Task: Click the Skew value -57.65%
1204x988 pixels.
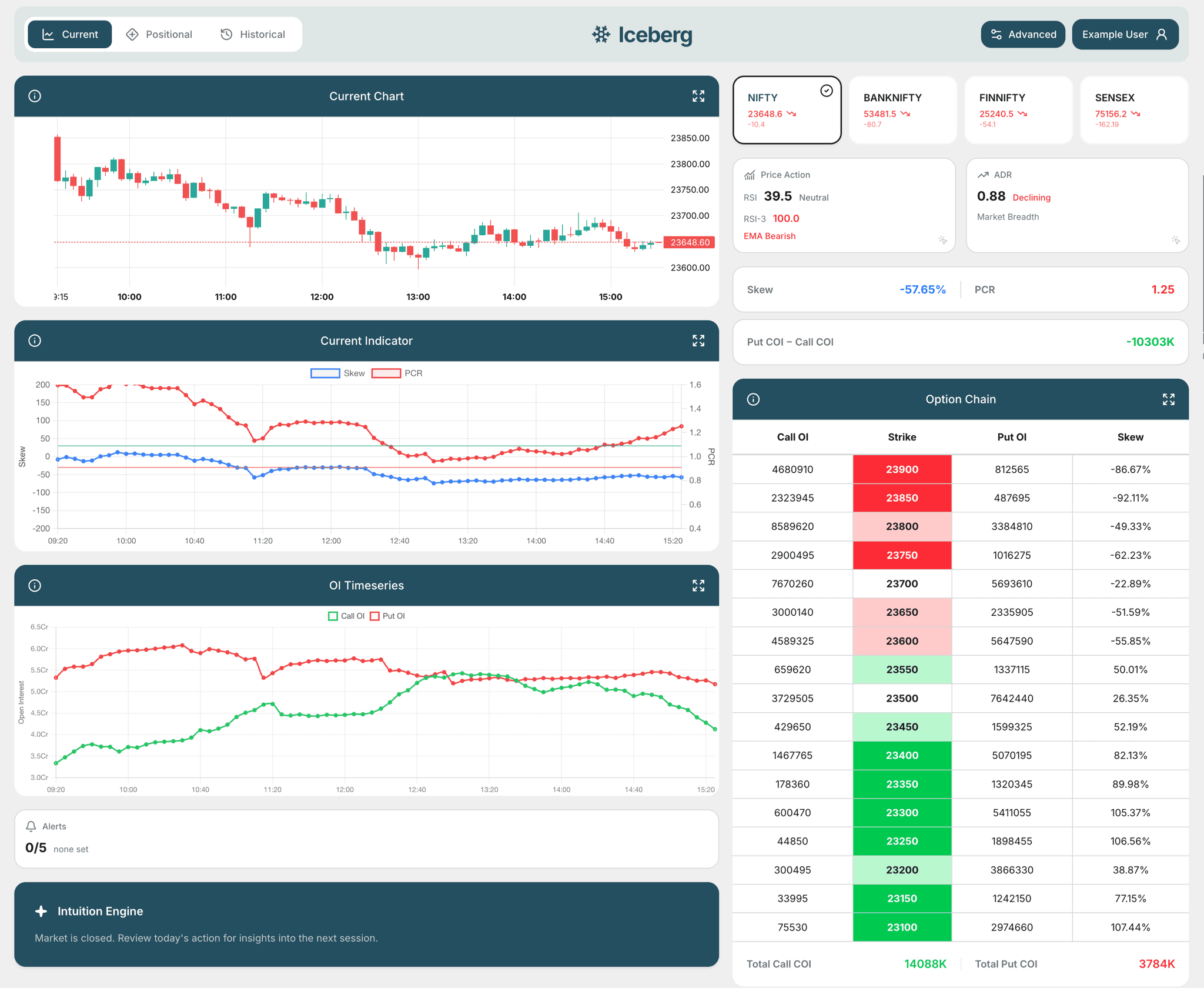Action: (x=922, y=289)
